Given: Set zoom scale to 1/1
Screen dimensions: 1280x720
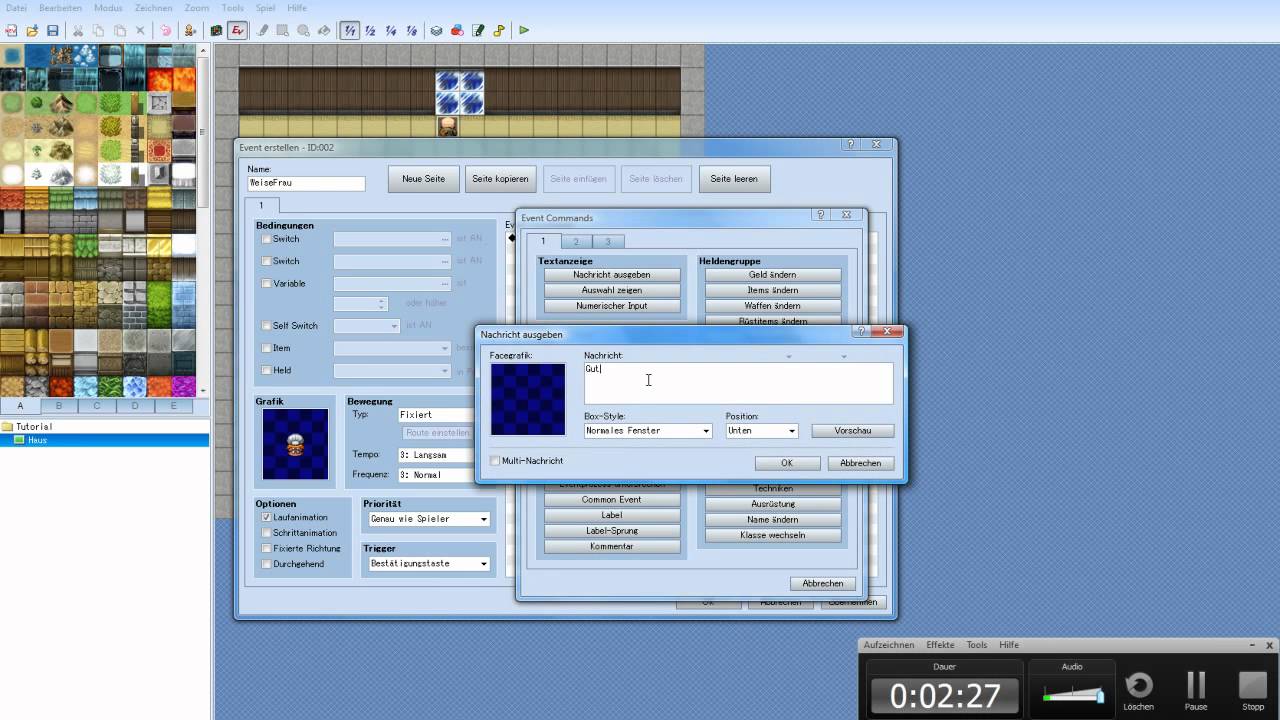Looking at the screenshot, I should (349, 30).
